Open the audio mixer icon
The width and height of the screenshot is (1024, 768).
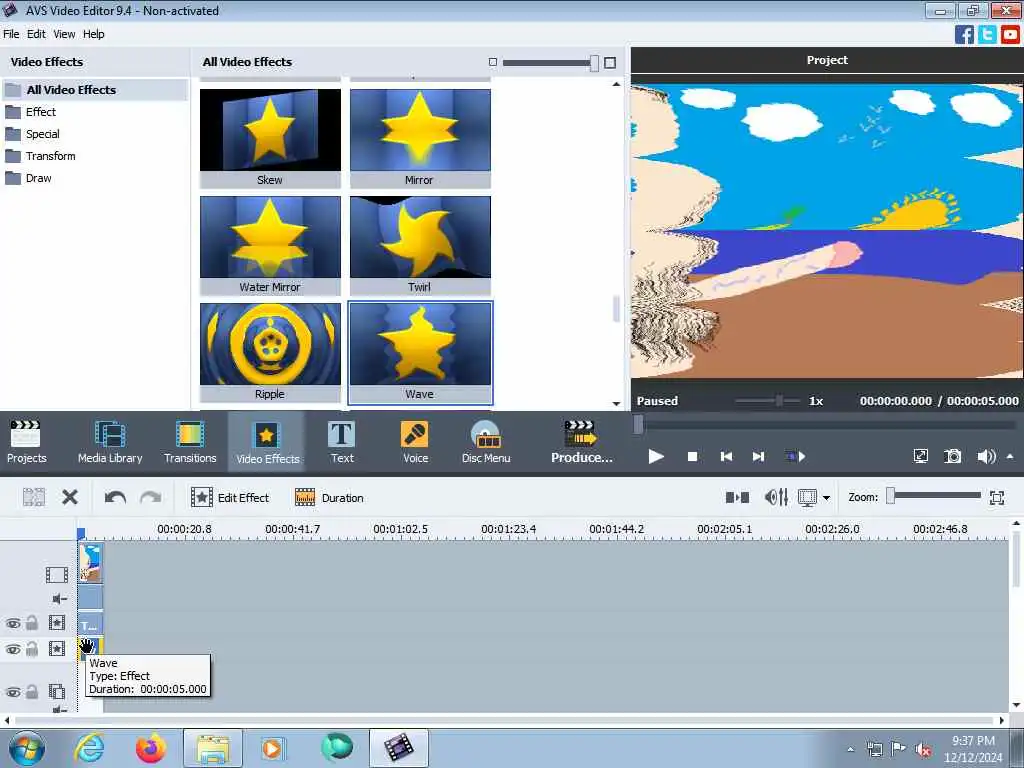(x=776, y=498)
